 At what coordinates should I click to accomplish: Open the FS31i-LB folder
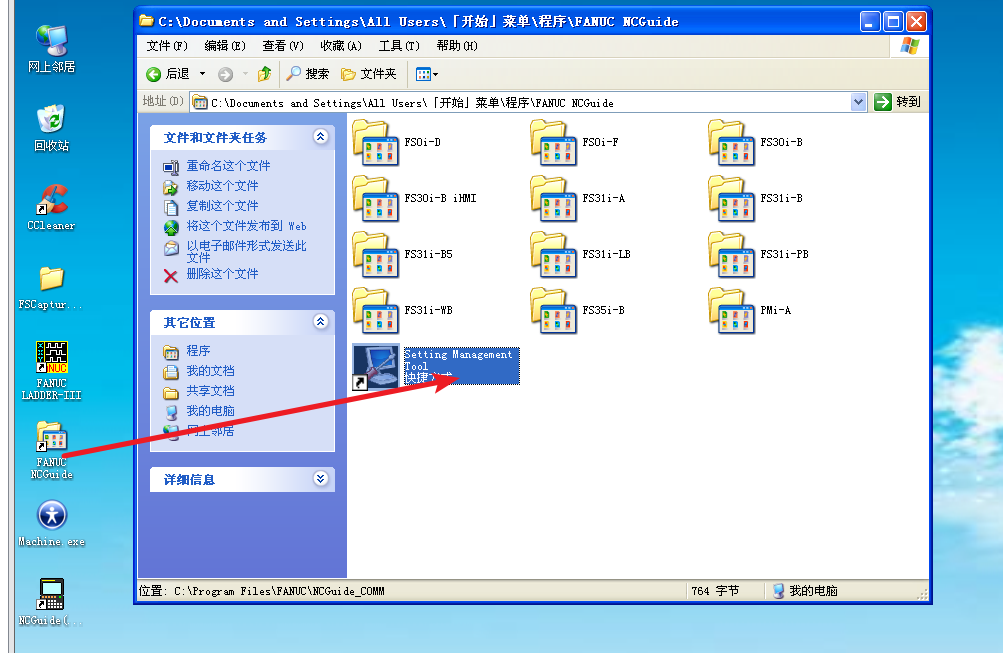[581, 255]
